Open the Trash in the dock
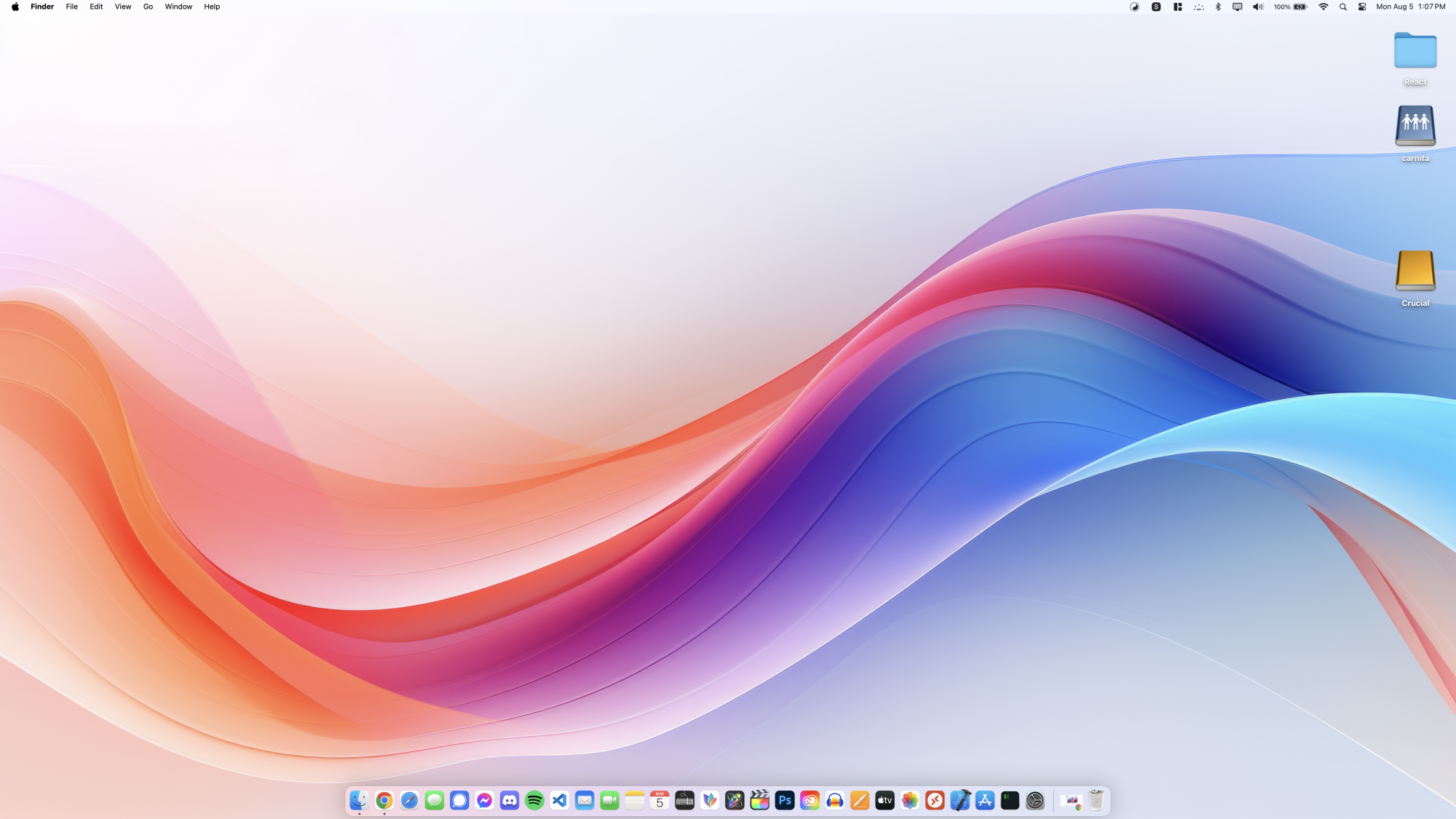Image resolution: width=1456 pixels, height=819 pixels. click(1096, 801)
